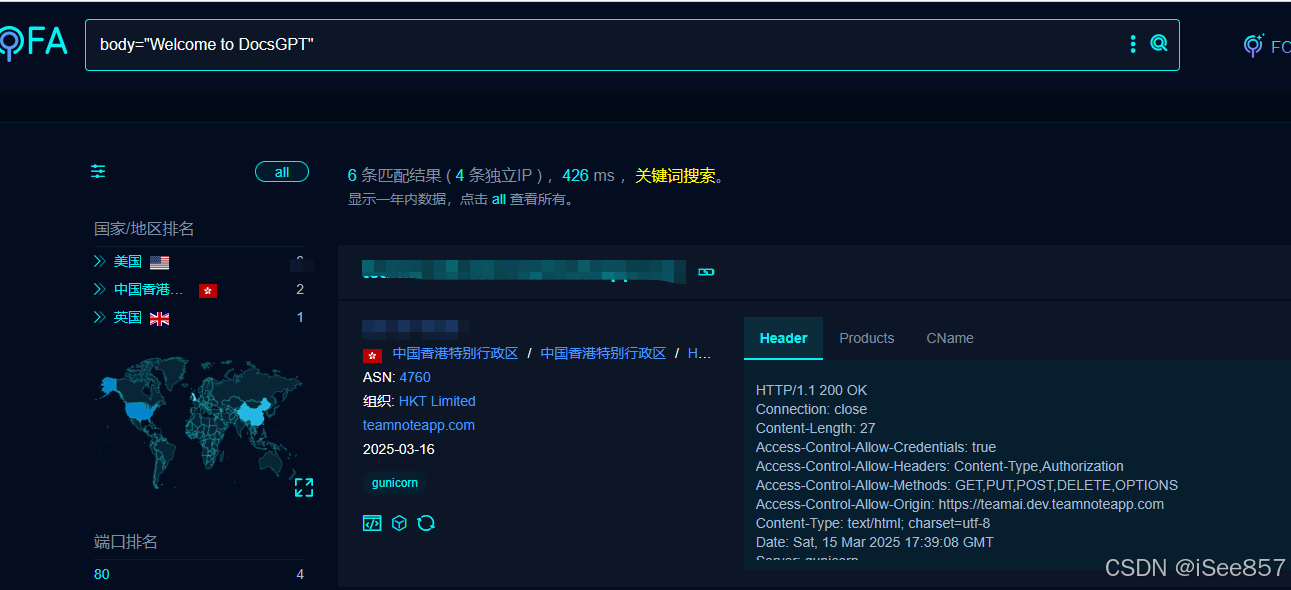Click the icon at the top right corner
Image resolution: width=1291 pixels, height=590 pixels.
click(x=1252, y=44)
